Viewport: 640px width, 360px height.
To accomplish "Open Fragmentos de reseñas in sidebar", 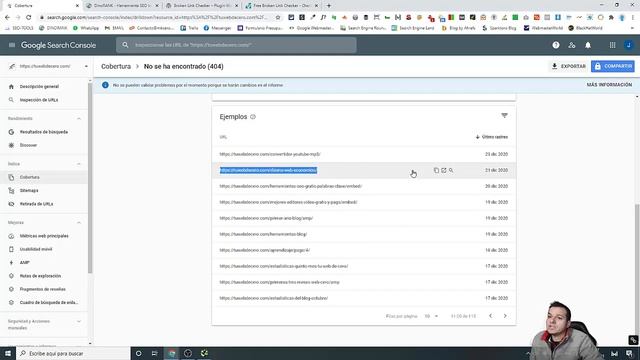I will pos(42,289).
